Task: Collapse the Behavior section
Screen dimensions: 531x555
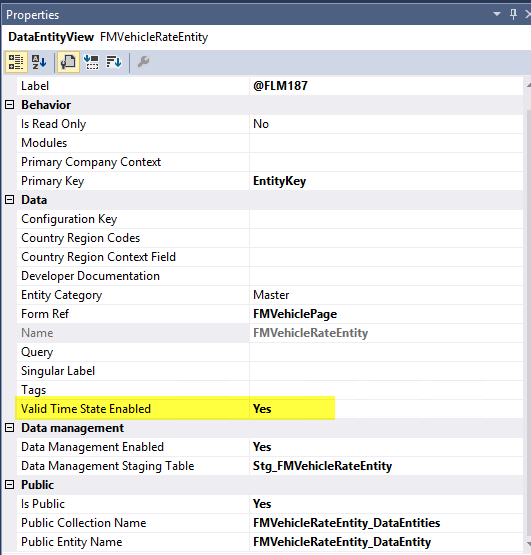Action: coord(10,105)
